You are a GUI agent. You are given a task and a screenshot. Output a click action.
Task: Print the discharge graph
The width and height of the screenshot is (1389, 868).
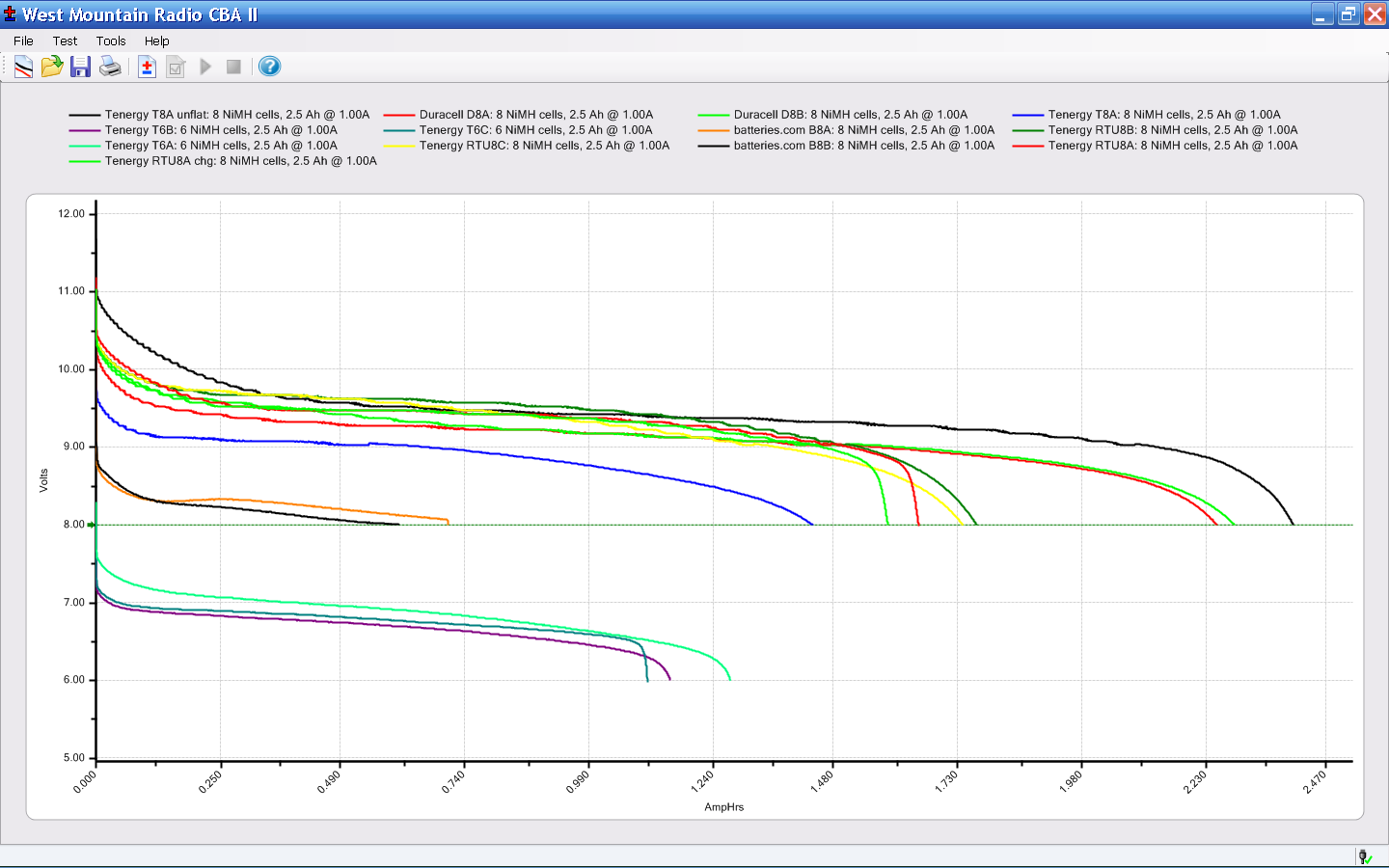click(x=110, y=67)
